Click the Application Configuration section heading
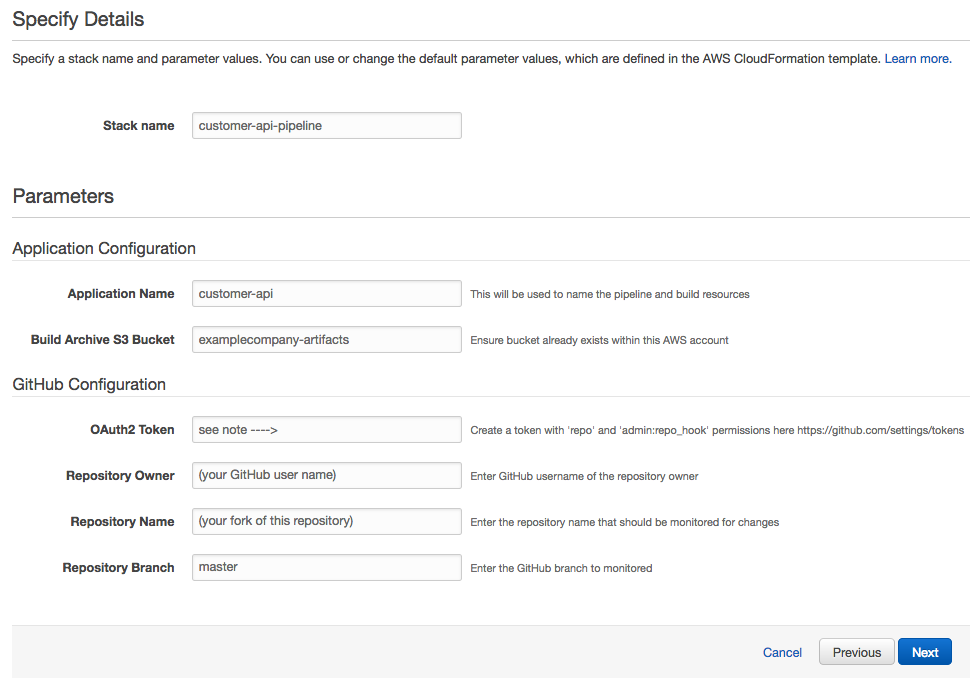Viewport: 975px width, 682px height. (104, 248)
